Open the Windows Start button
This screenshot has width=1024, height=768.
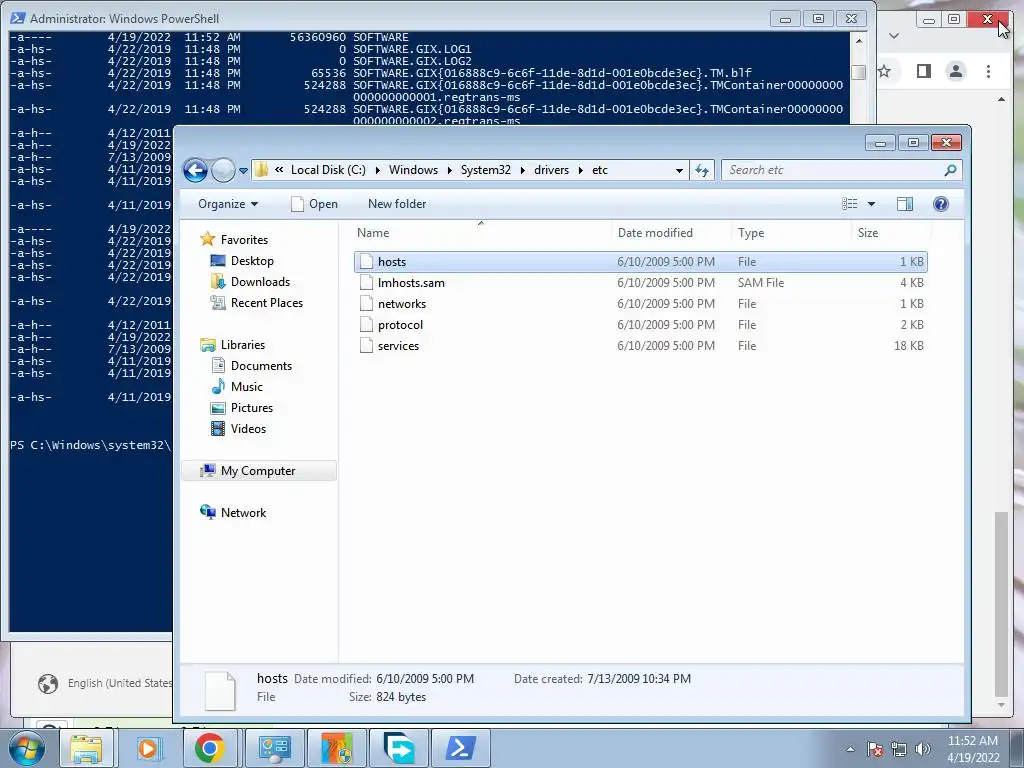click(x=26, y=748)
